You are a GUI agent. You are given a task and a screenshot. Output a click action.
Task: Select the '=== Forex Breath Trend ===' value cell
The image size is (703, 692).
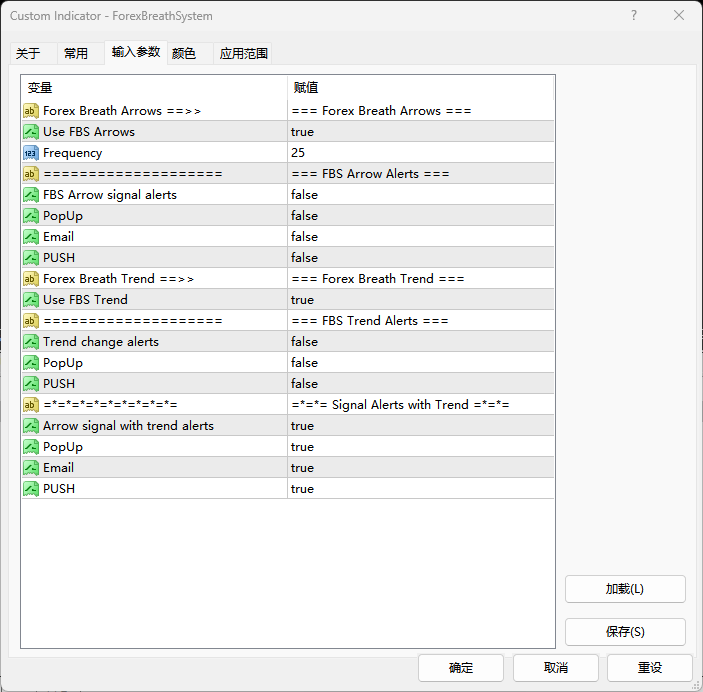421,279
